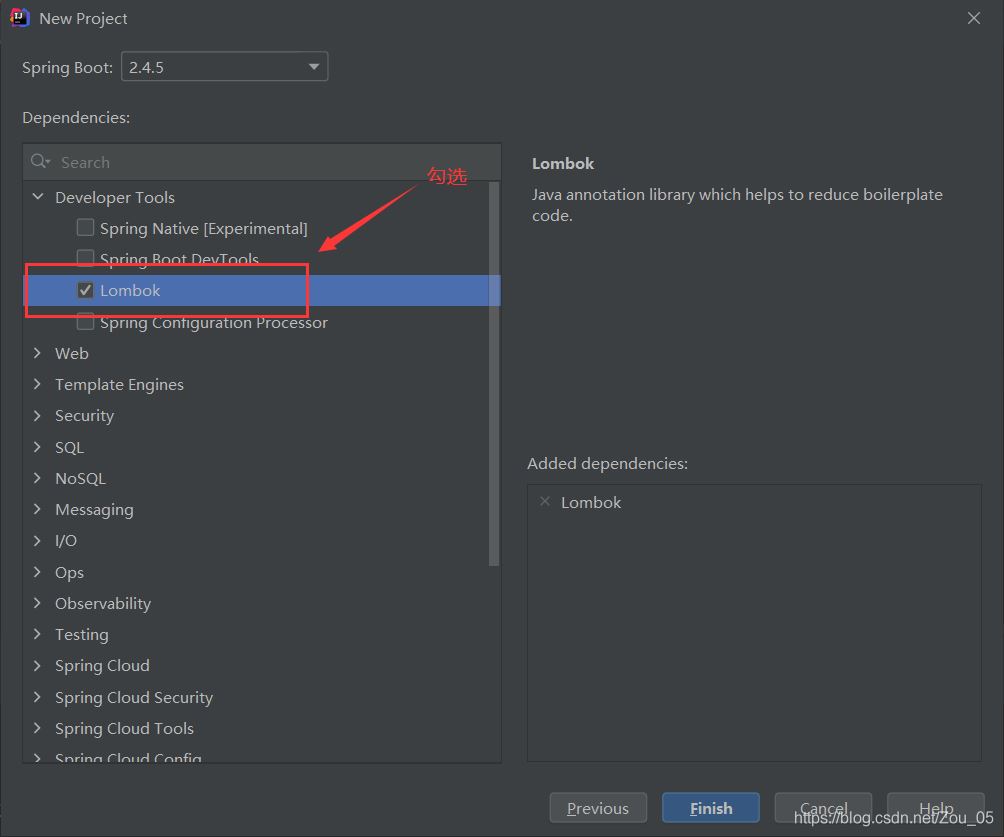Check the Spring Native [Experimental] checkbox
Viewport: 1004px width, 837px height.
pos(86,228)
